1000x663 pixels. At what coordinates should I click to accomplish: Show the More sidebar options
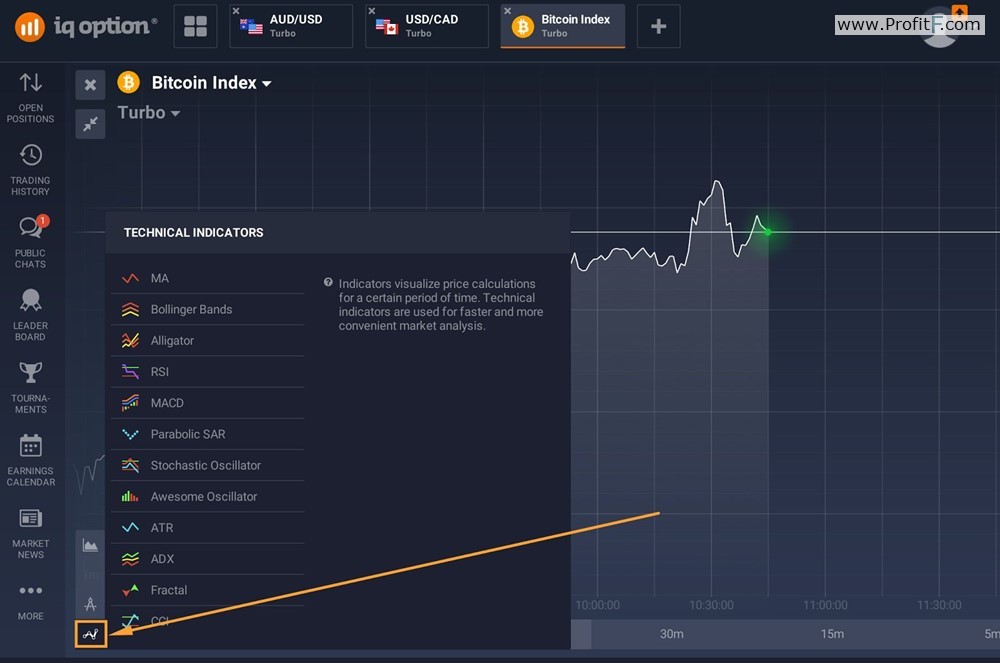[31, 601]
